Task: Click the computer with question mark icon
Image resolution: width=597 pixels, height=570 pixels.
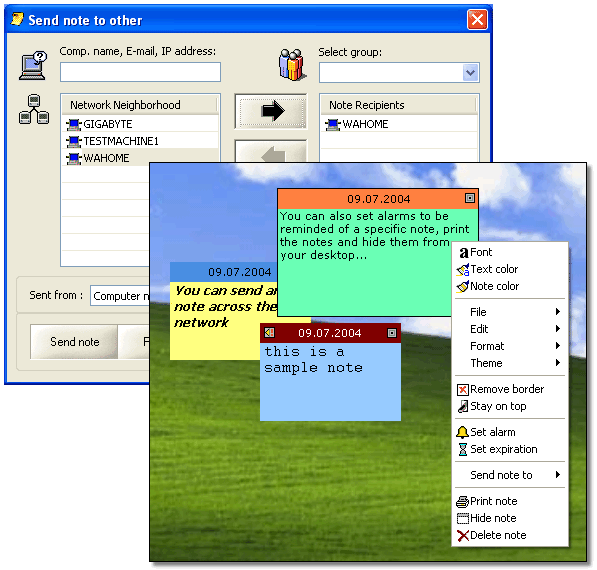Action: coord(33,65)
